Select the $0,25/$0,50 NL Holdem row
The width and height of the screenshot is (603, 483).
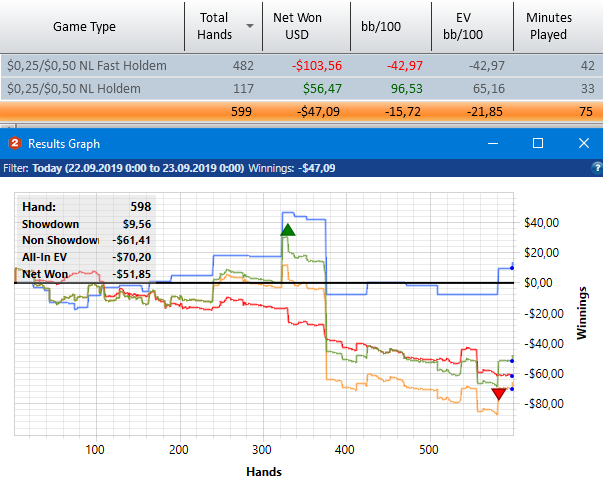[x=302, y=89]
